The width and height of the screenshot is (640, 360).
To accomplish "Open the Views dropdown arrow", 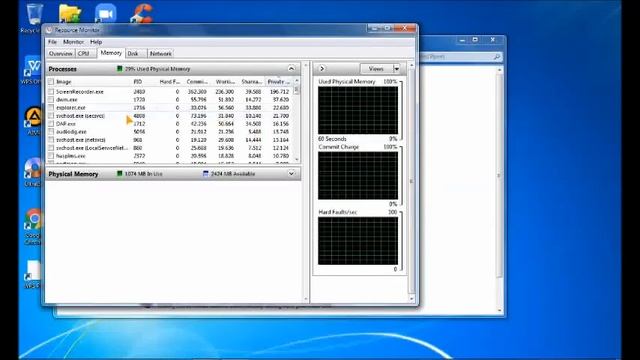I will tap(396, 69).
